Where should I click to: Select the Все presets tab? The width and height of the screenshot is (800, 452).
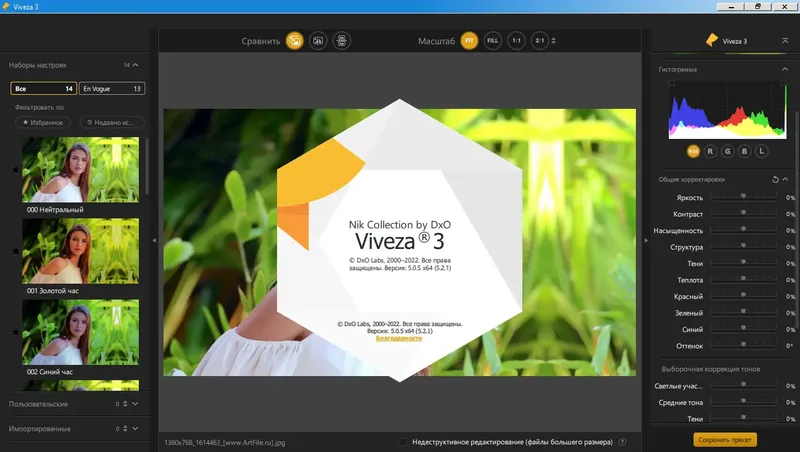[x=43, y=89]
